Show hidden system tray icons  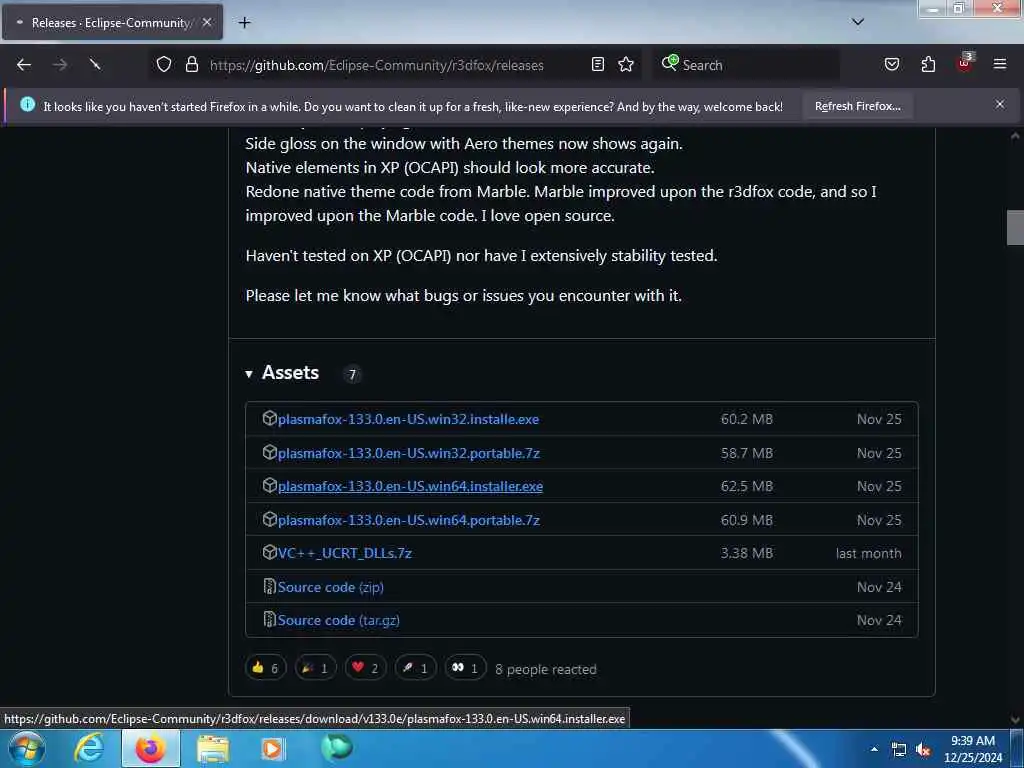874,750
